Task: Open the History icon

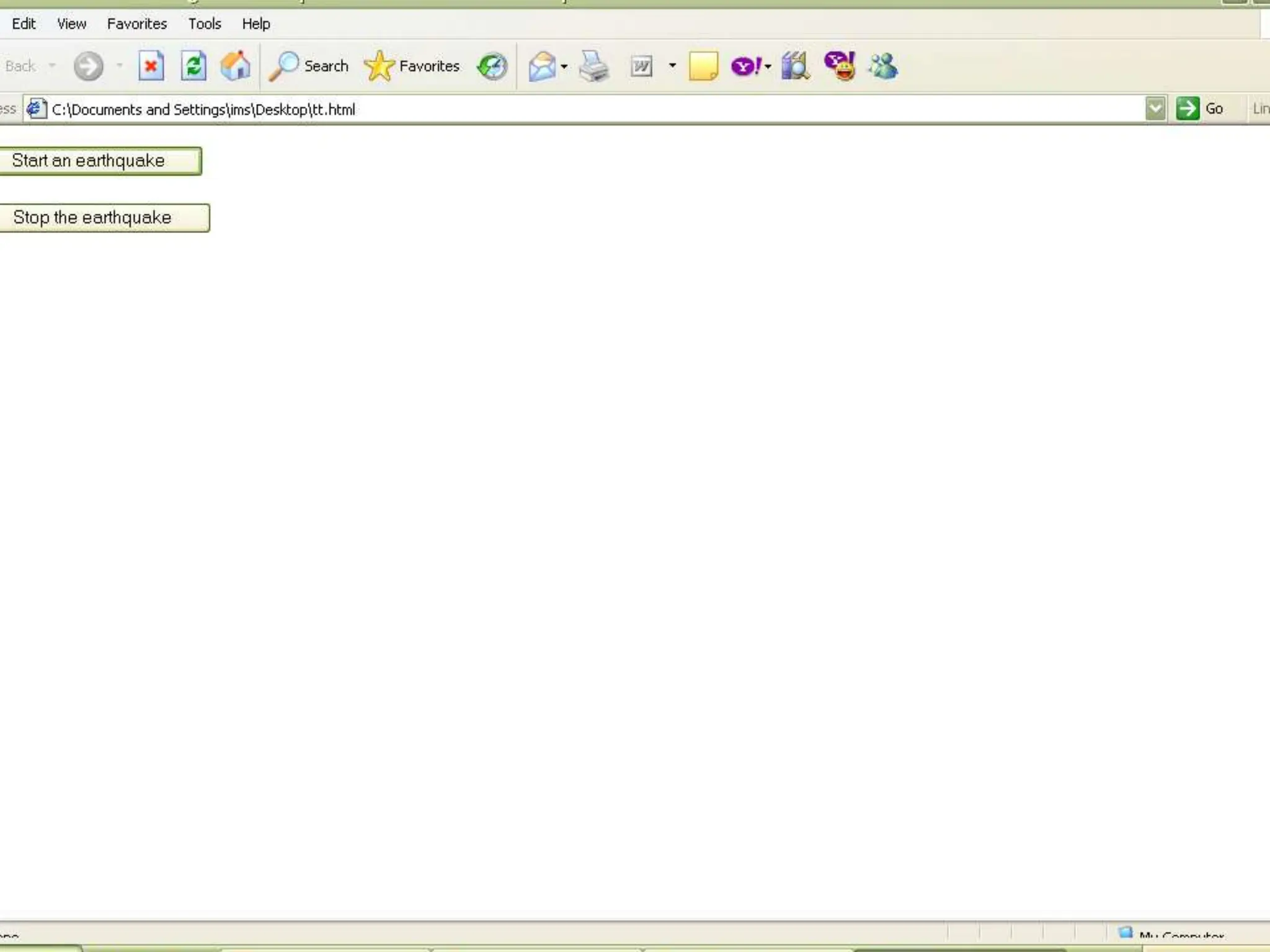Action: pos(492,66)
